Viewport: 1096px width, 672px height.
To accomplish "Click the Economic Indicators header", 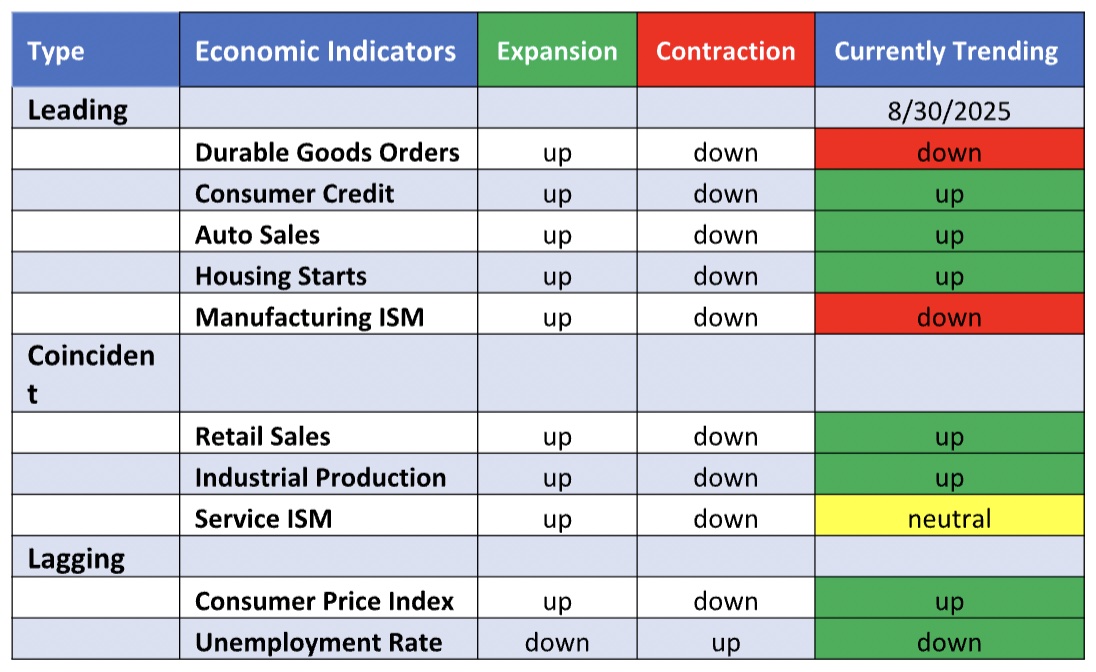I will [325, 51].
